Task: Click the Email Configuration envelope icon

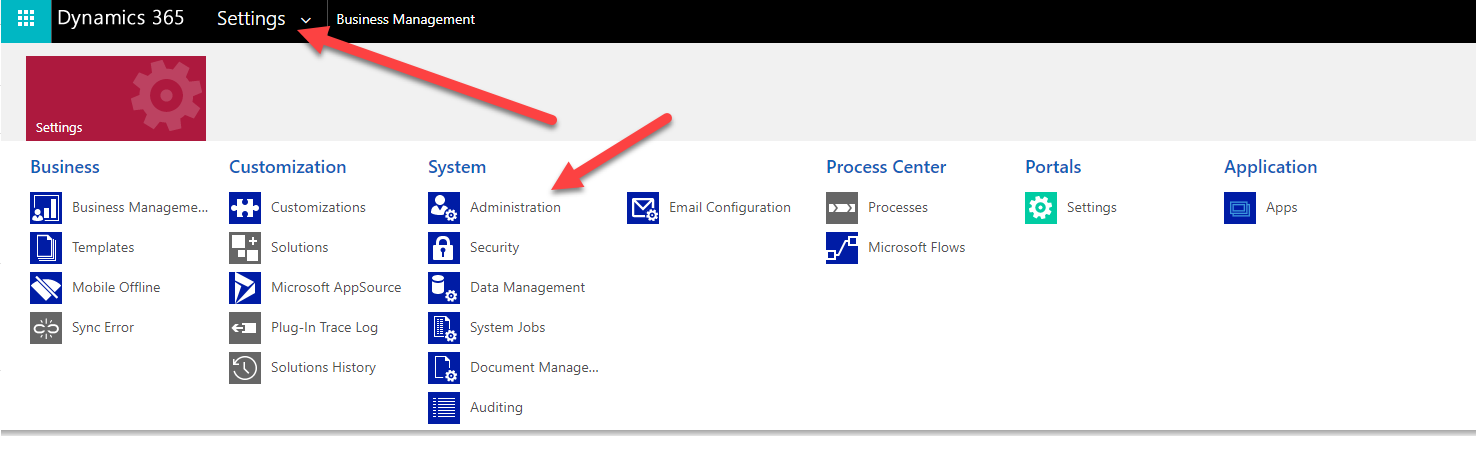Action: [x=643, y=208]
